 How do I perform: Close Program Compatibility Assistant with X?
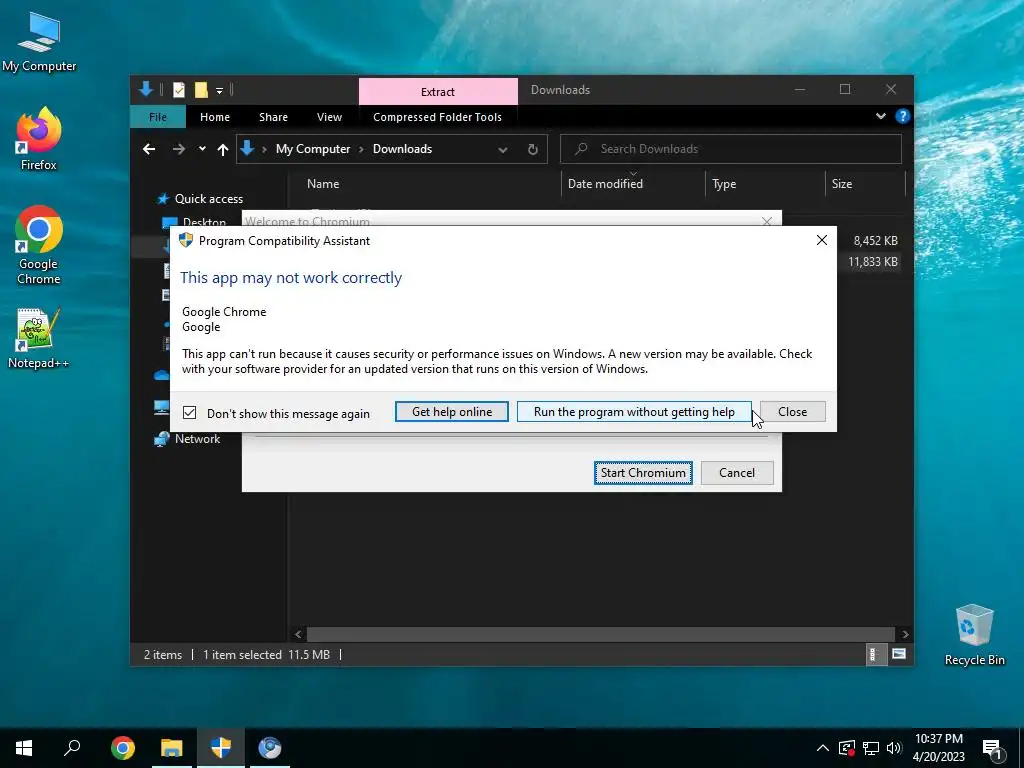pos(822,240)
